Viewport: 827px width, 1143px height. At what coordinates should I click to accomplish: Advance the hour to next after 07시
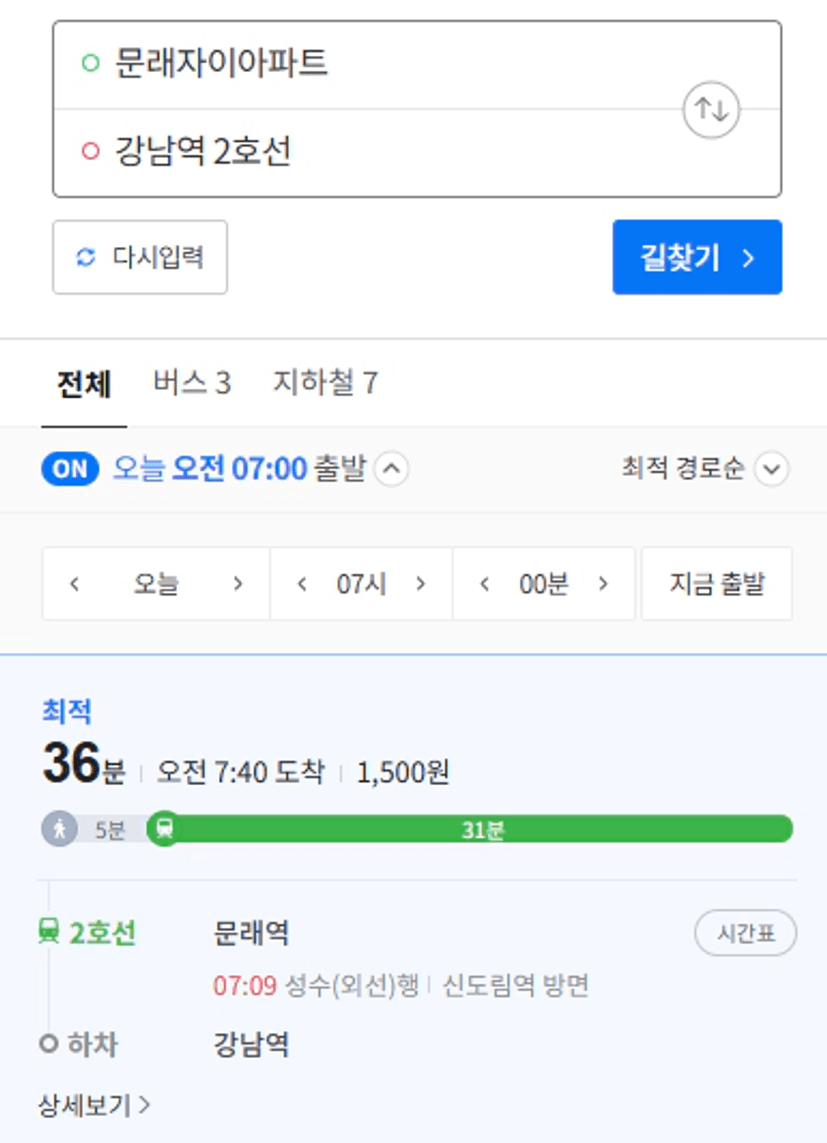(420, 584)
